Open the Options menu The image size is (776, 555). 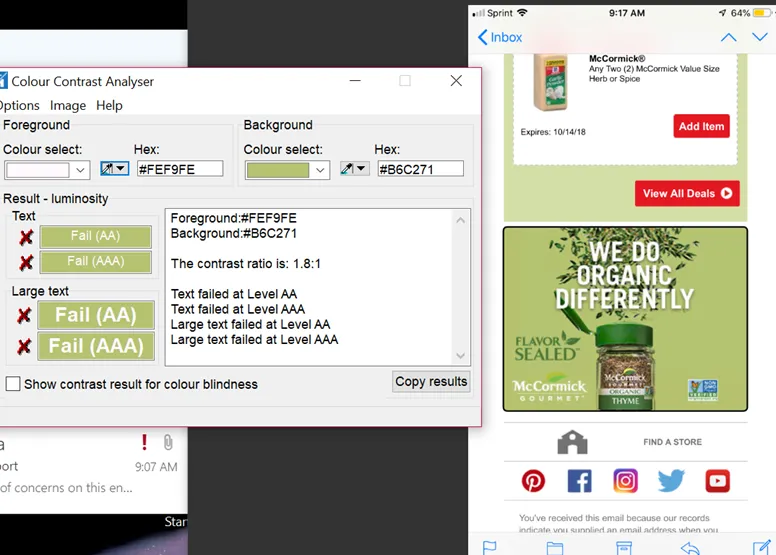point(19,105)
